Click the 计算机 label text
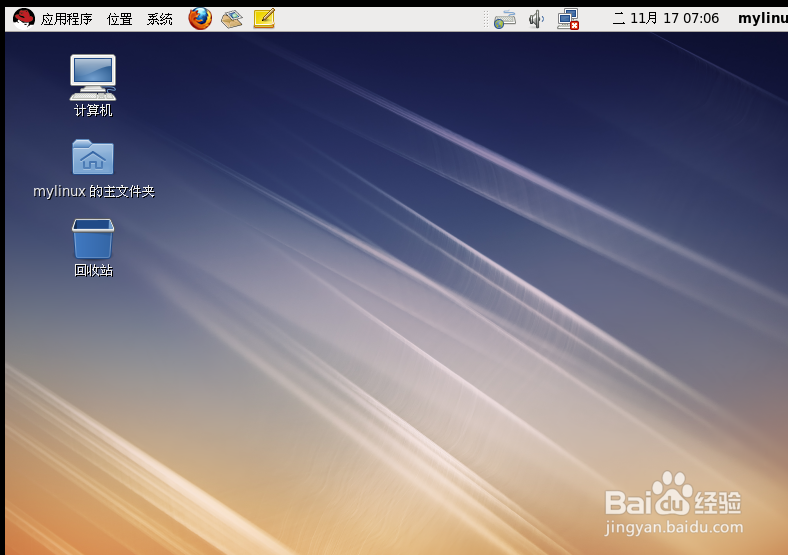The width and height of the screenshot is (788, 555). pyautogui.click(x=93, y=110)
